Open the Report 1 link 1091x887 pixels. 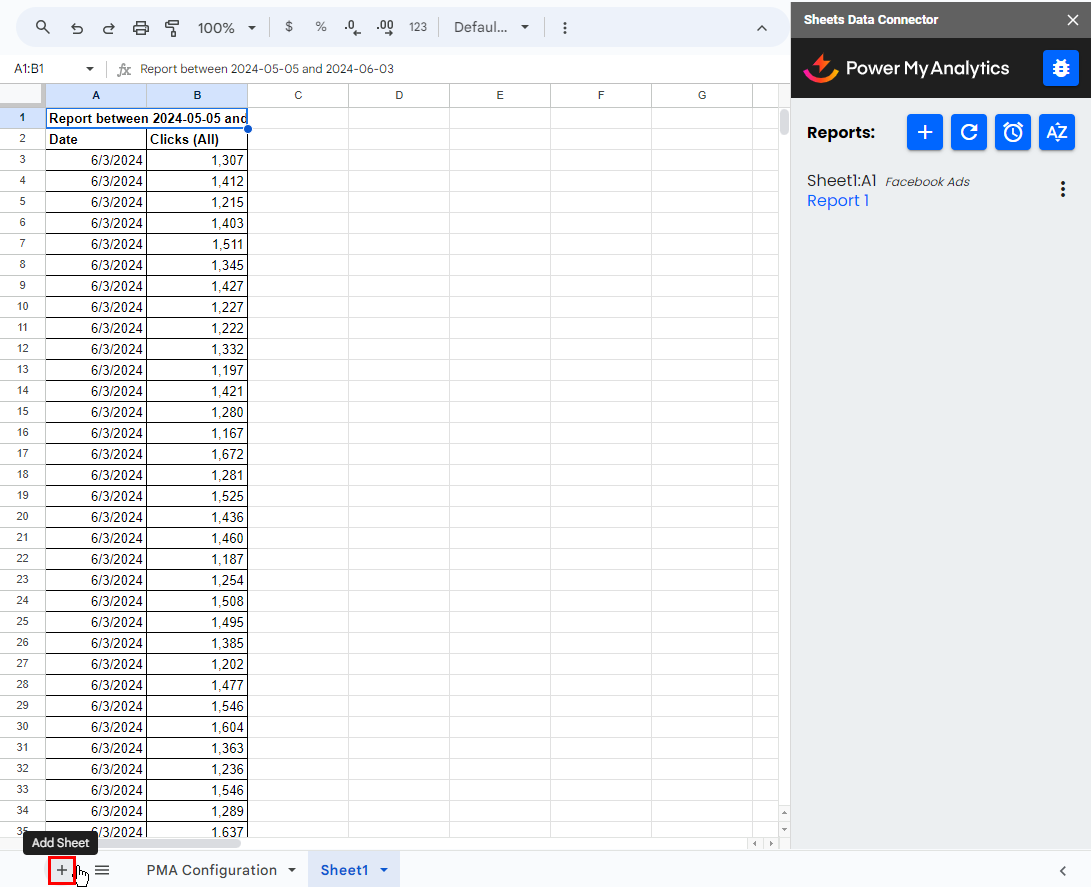pos(838,201)
